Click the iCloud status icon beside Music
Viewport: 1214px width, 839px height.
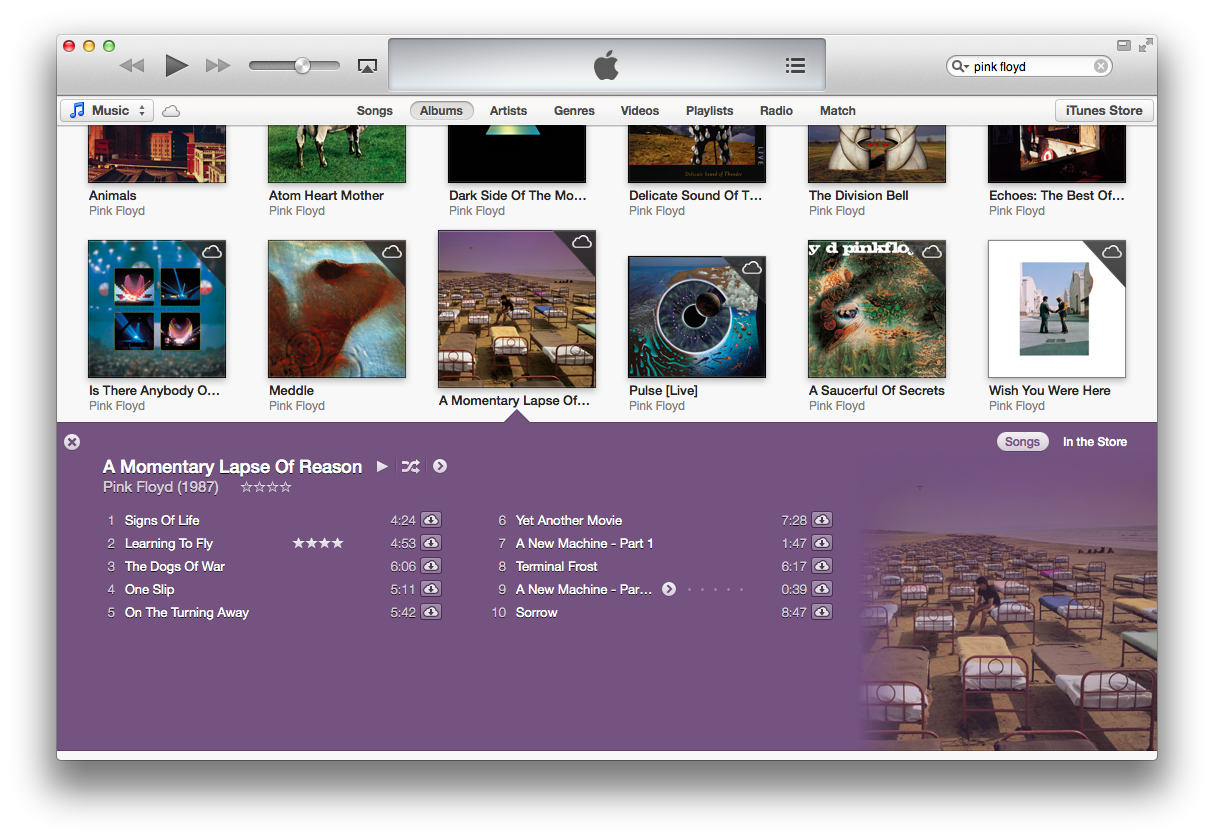pyautogui.click(x=171, y=111)
